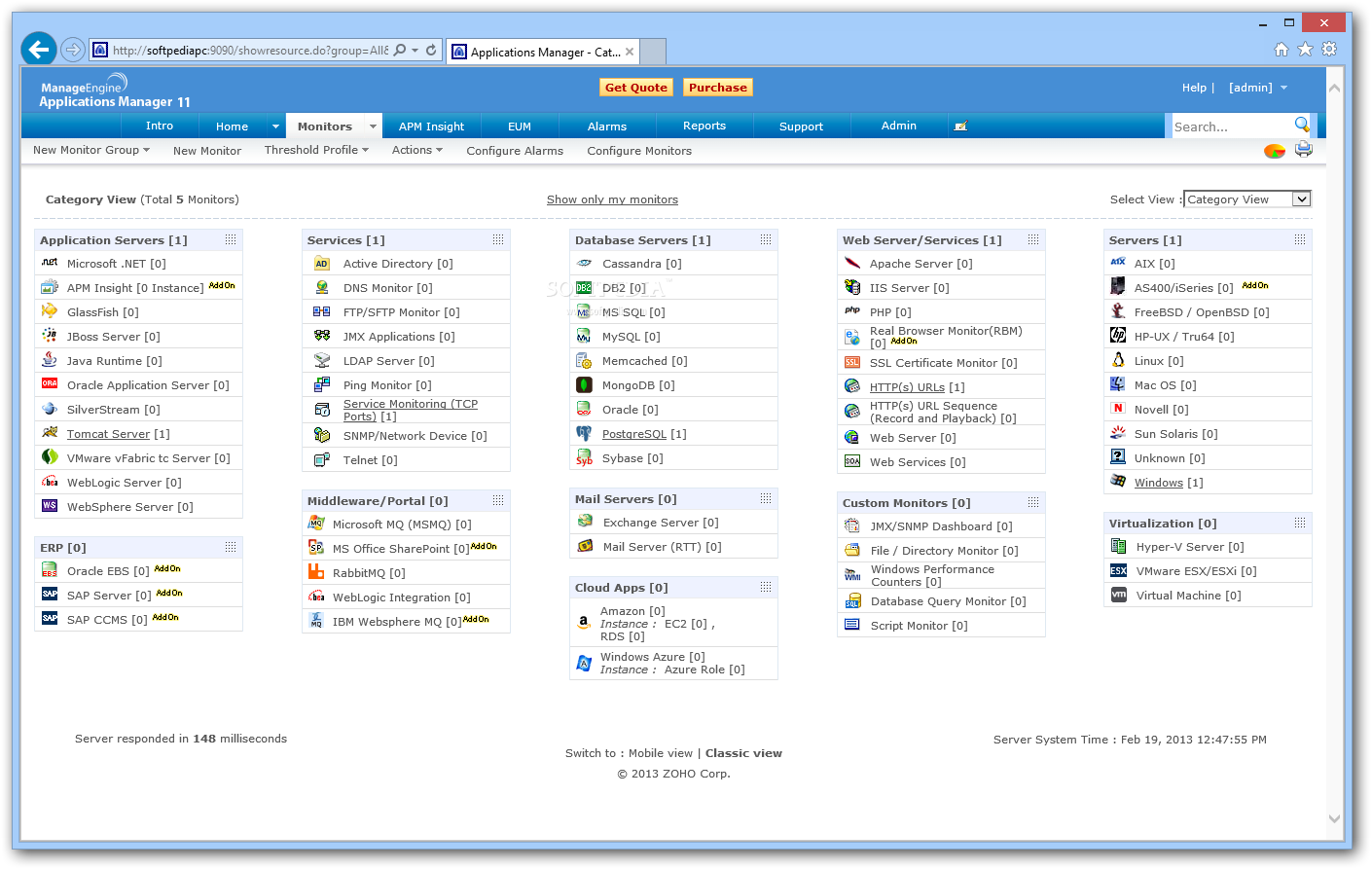Click the Active Directory icon
The width and height of the screenshot is (1372, 869).
point(322,263)
